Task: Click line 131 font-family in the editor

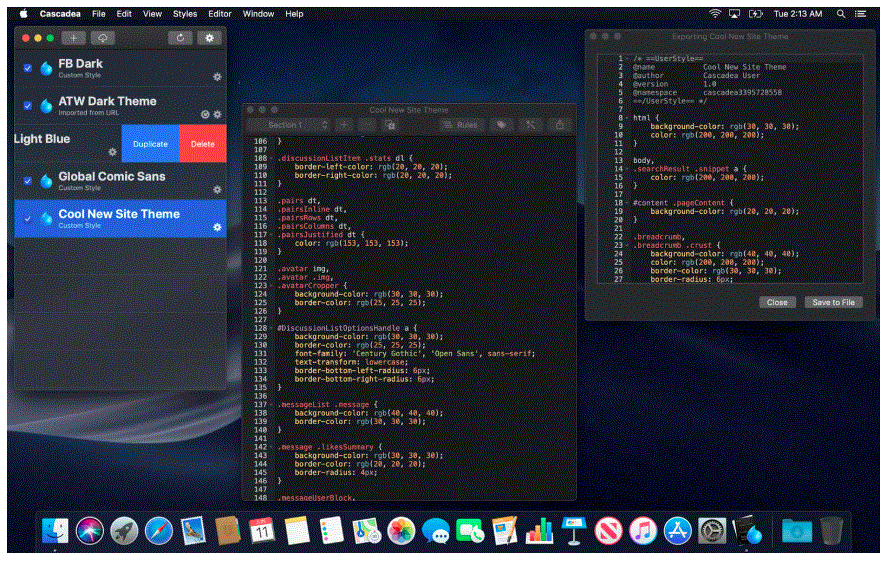Action: click(414, 353)
